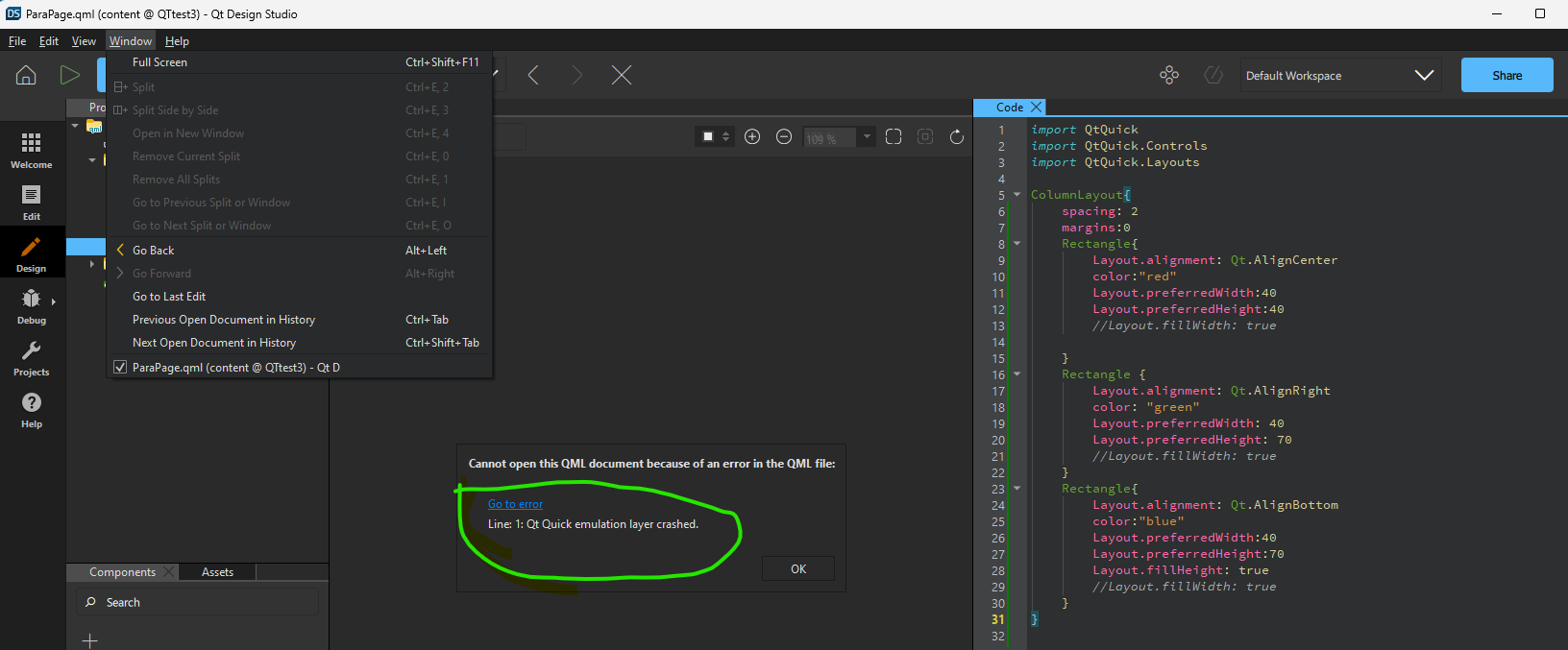Open Welcome mode in the sidebar
The height and width of the screenshot is (650, 1568).
(x=32, y=149)
